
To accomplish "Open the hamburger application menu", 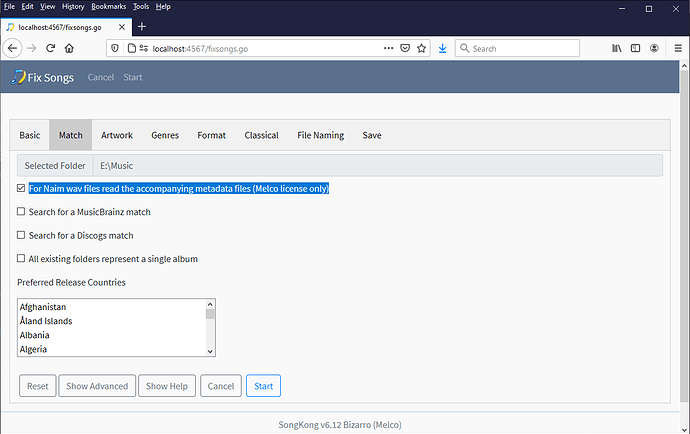I will (x=678, y=48).
